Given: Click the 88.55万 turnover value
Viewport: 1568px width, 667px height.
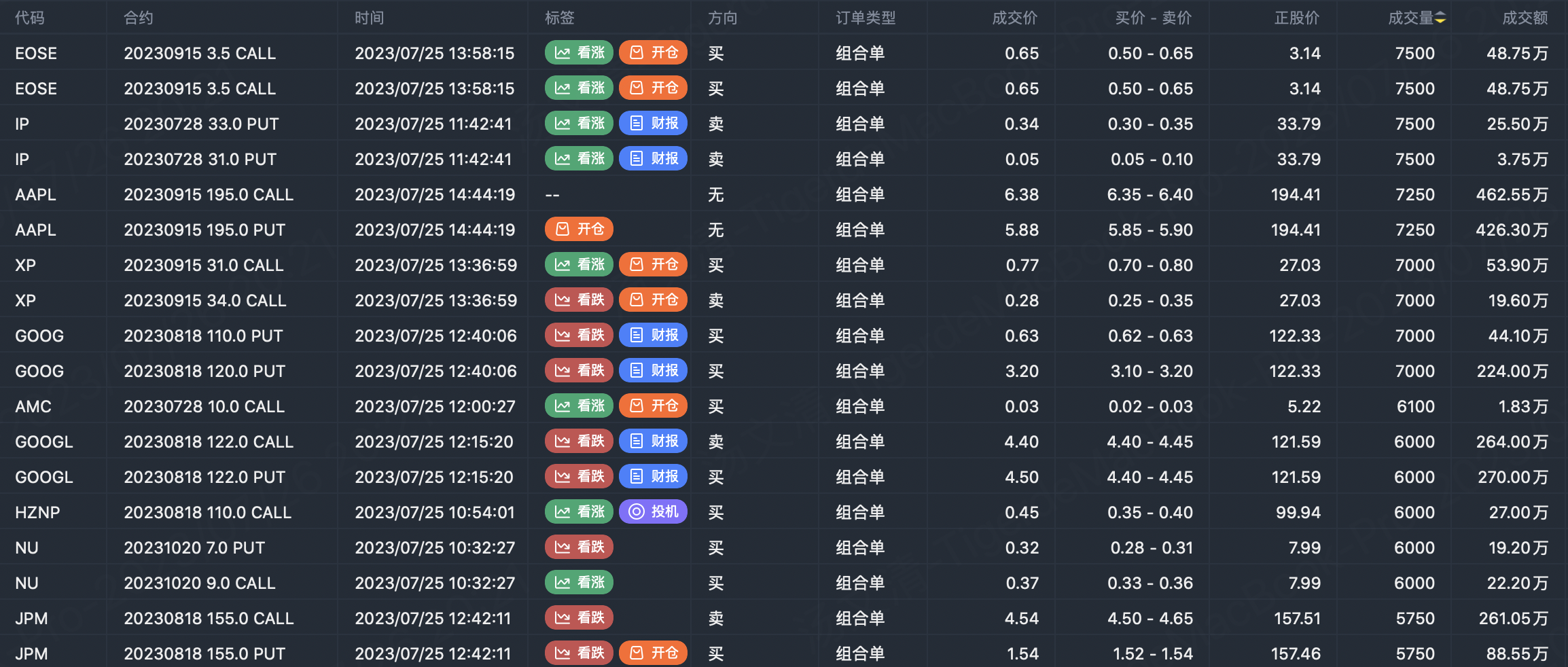Looking at the screenshot, I should (1518, 654).
